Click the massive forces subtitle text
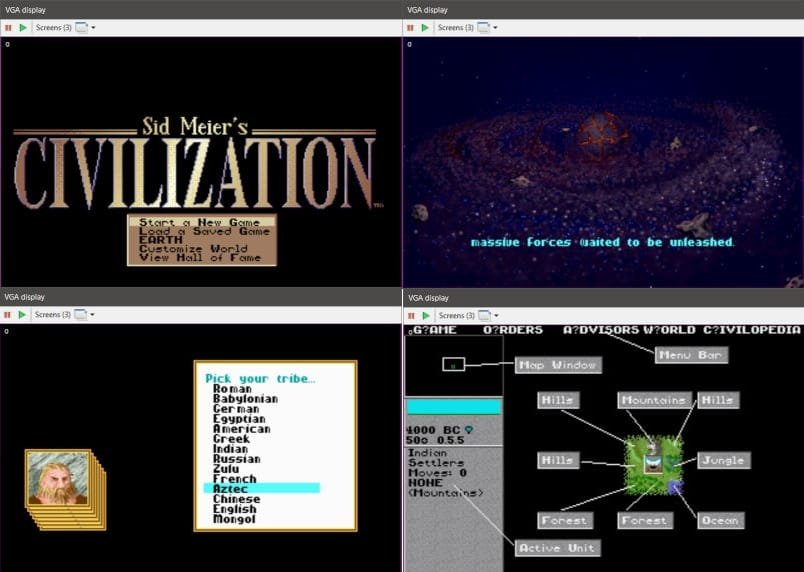 pos(602,242)
